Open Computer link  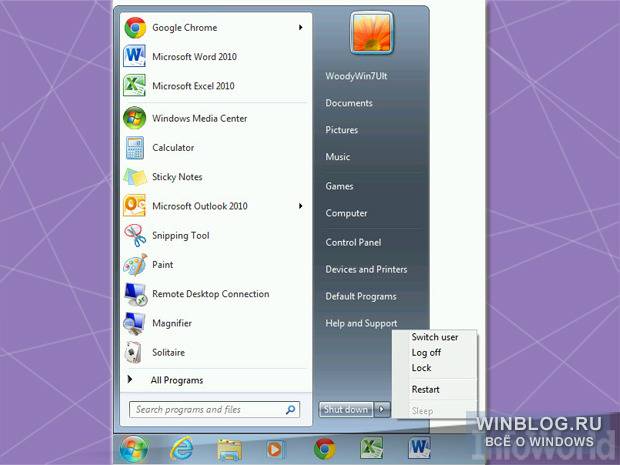[346, 213]
